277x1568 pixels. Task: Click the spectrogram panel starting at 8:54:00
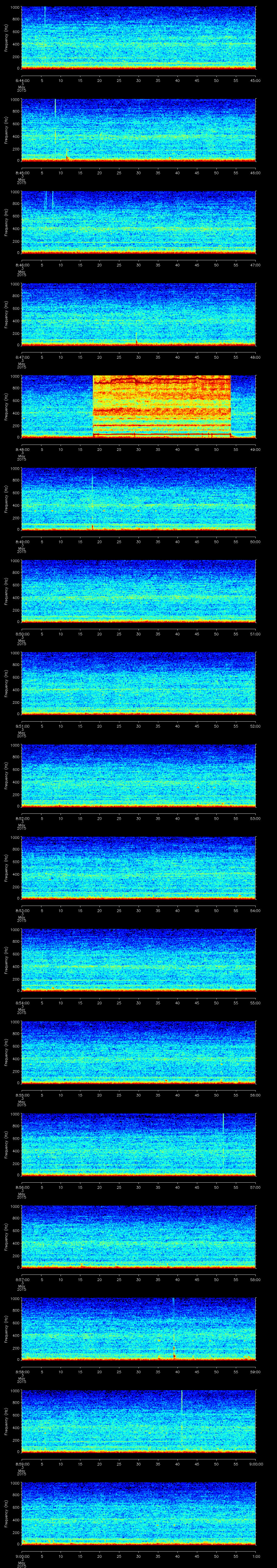(x=139, y=960)
